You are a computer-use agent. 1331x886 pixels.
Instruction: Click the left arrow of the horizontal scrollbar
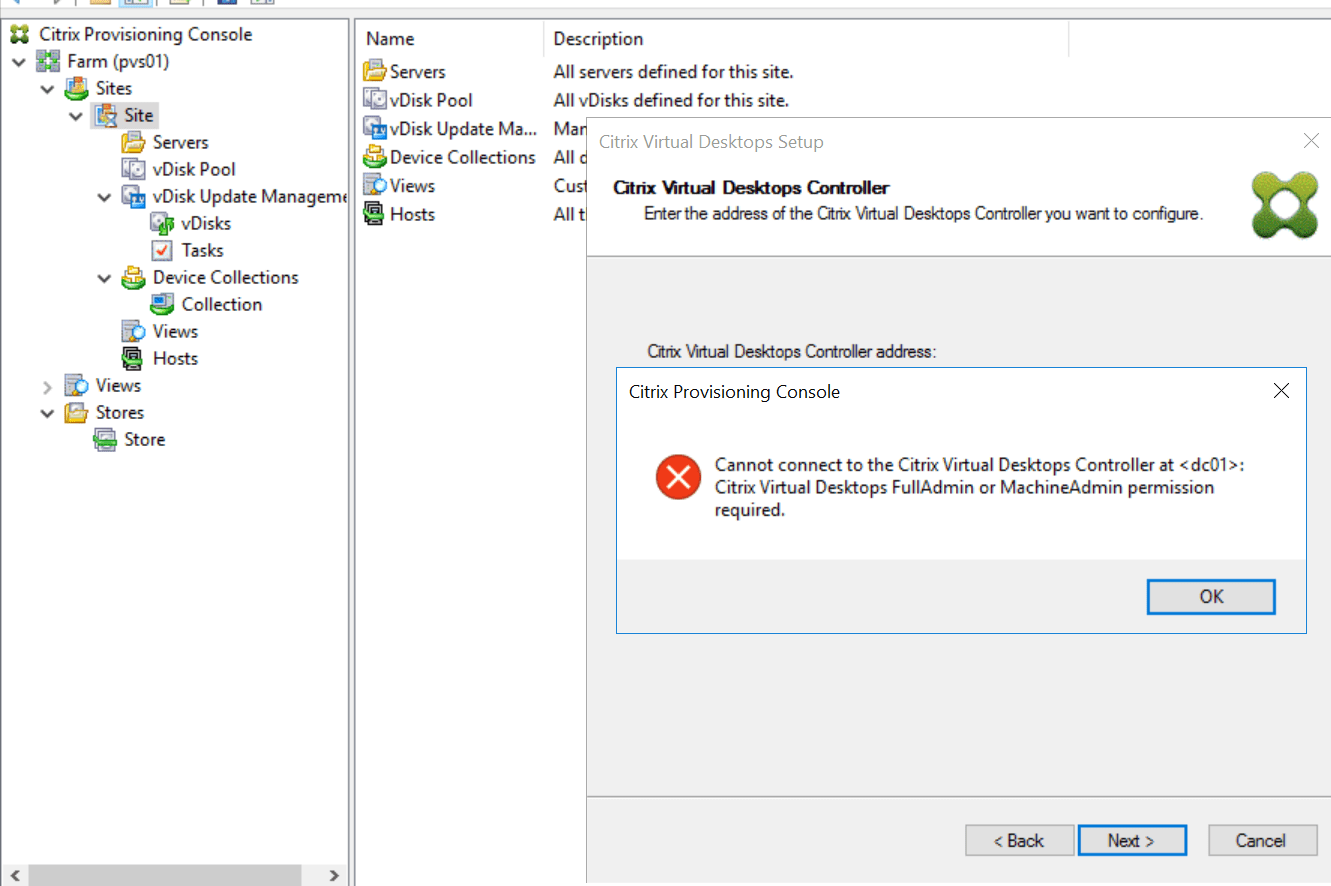point(14,874)
